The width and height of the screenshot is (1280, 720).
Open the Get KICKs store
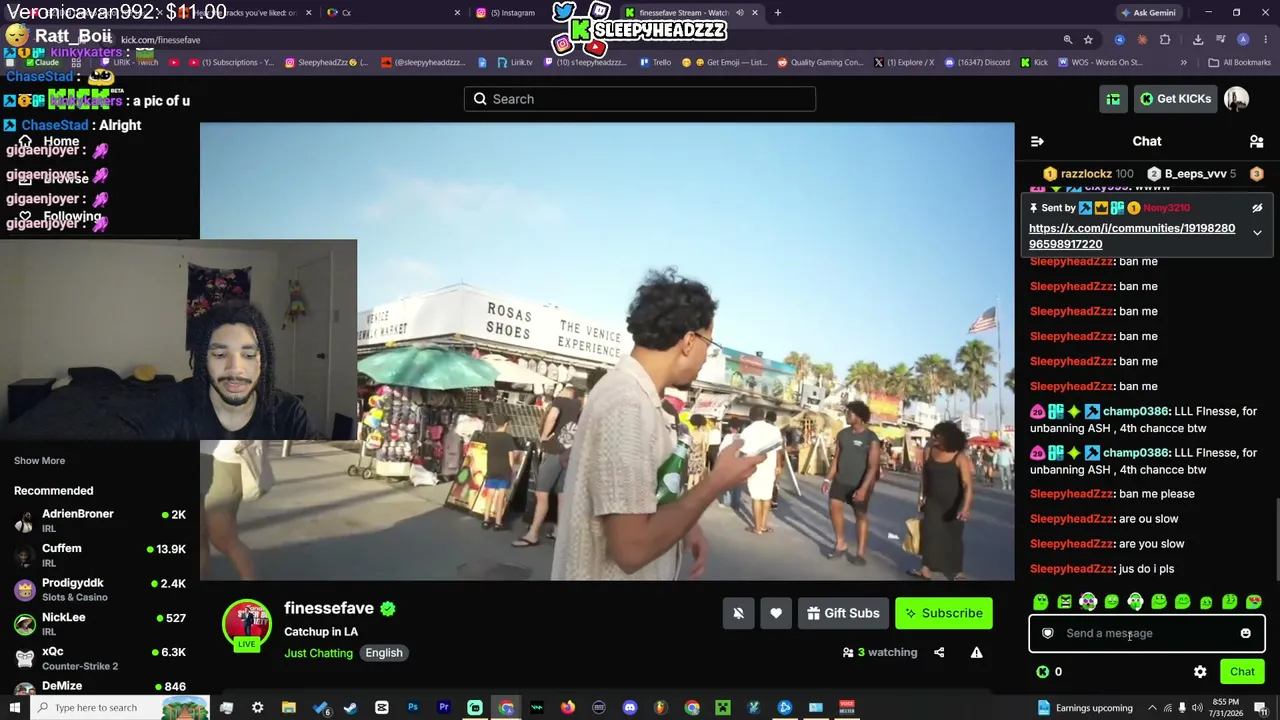coord(1176,99)
